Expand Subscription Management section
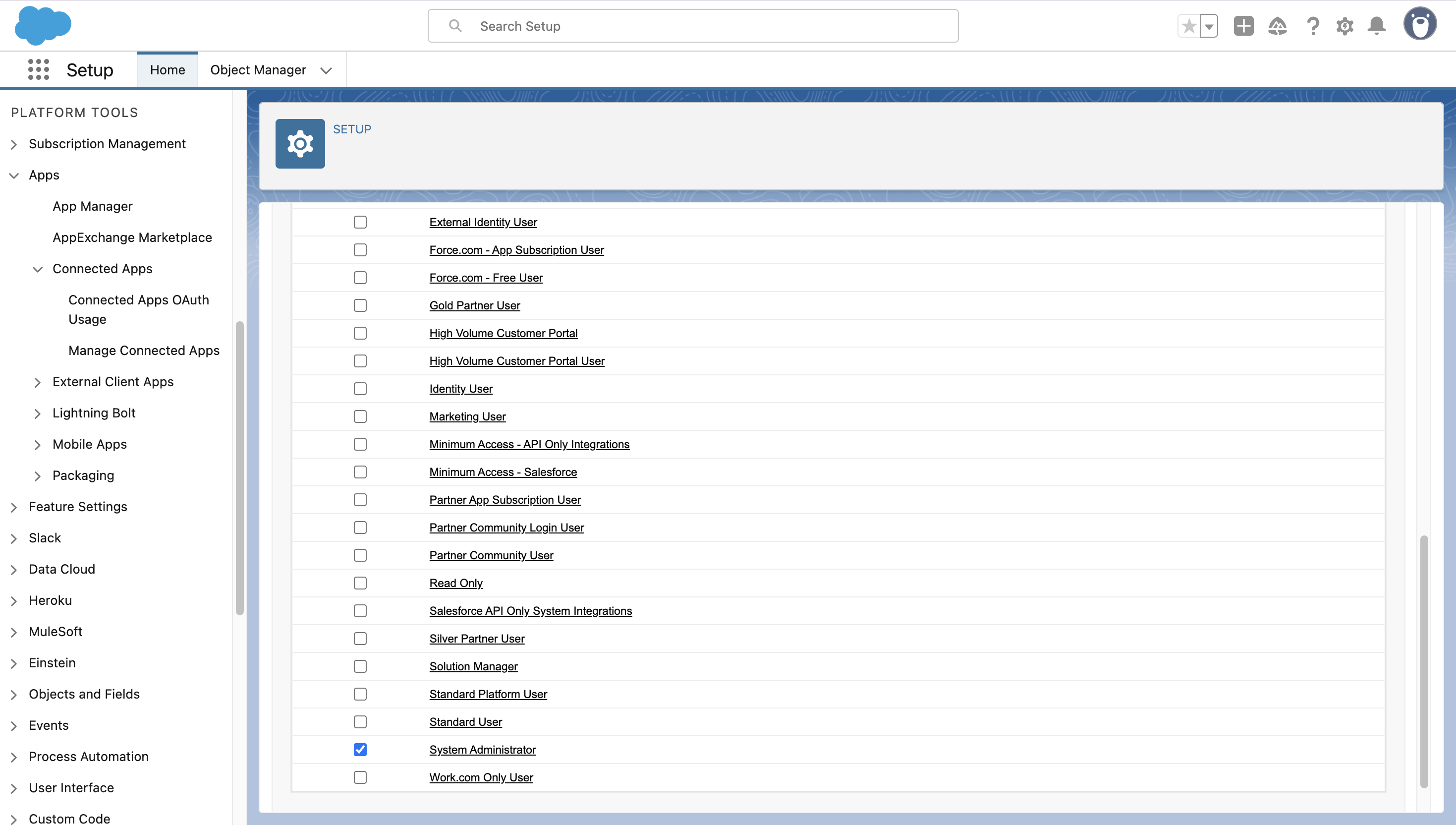Viewport: 1456px width, 825px height. click(14, 144)
